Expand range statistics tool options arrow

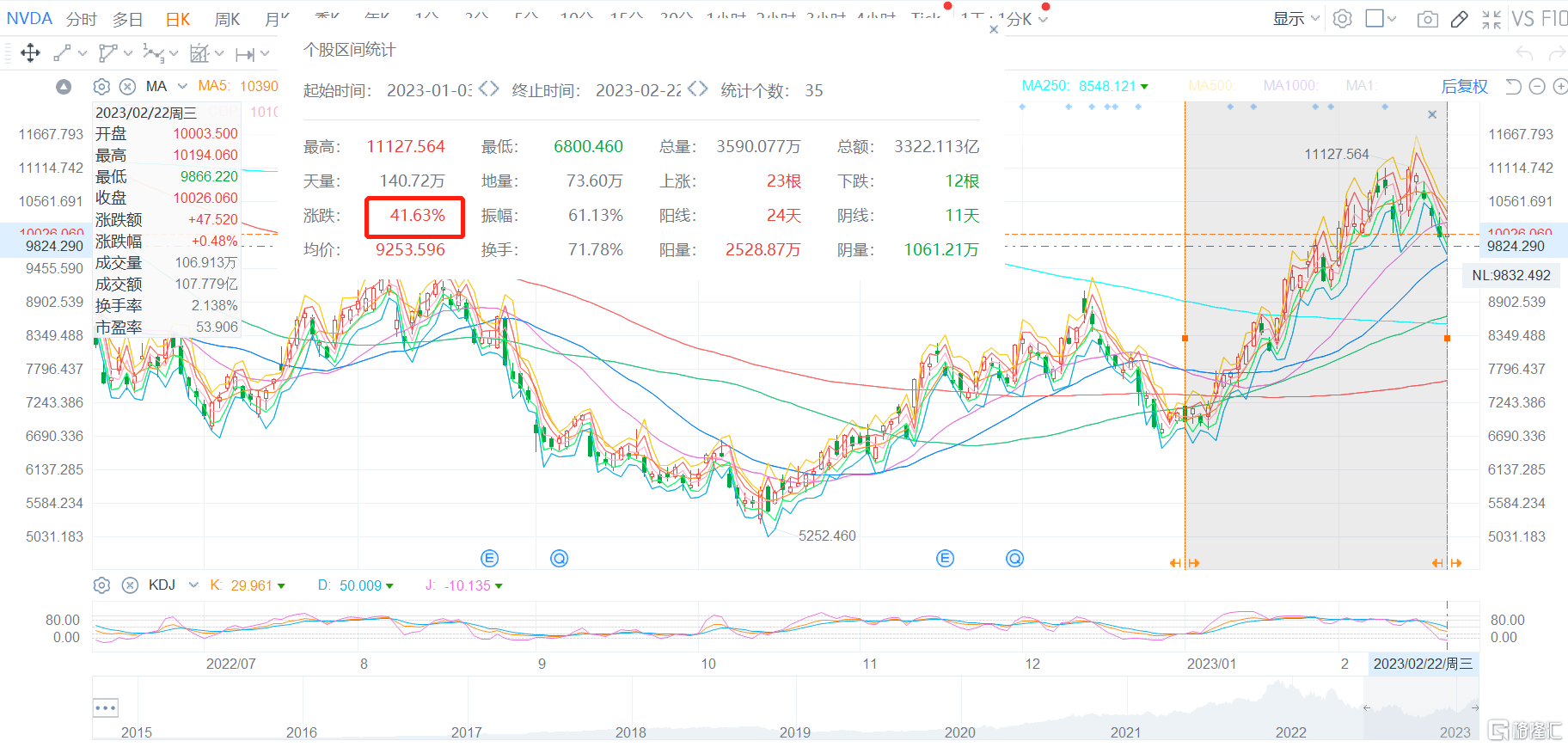[x=265, y=53]
